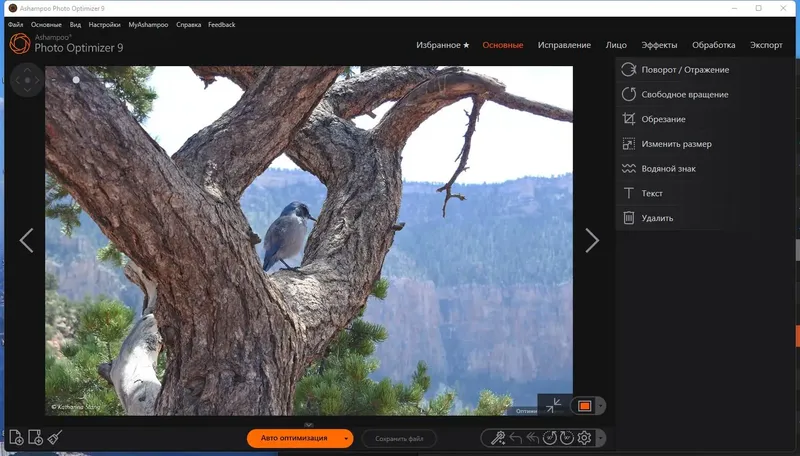Viewport: 800px width, 456px height.
Task: Switch to Экспорт tab
Action: click(766, 45)
